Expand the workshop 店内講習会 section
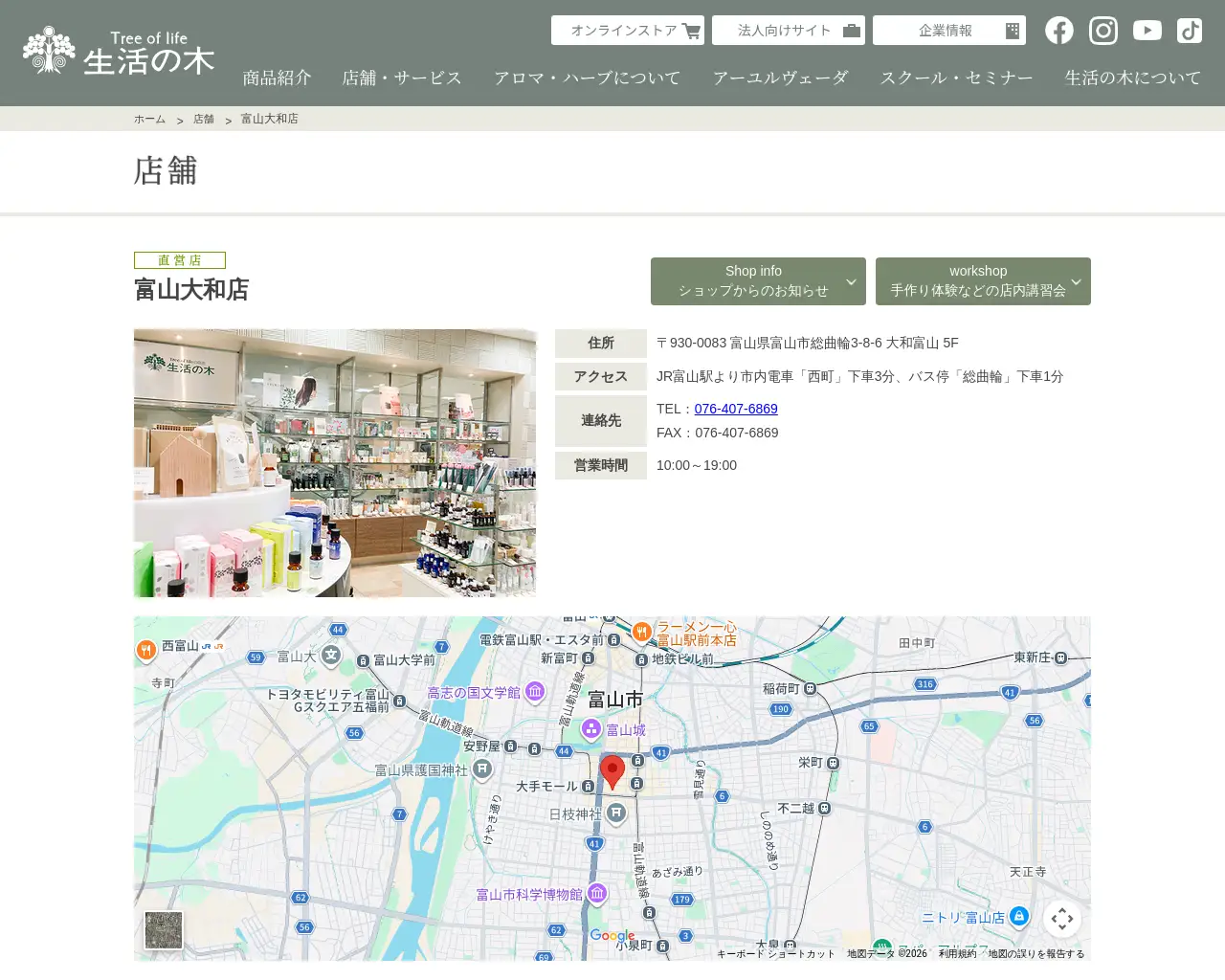 pyautogui.click(x=983, y=281)
